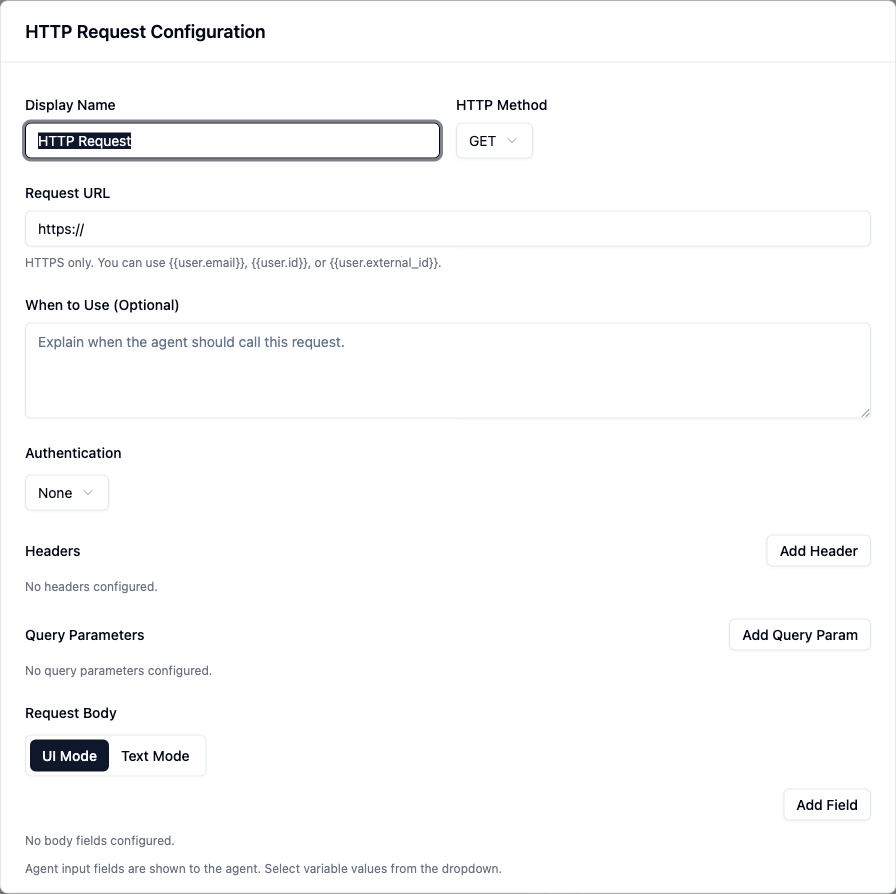896x894 pixels.
Task: Click the Add Header button
Action: point(818,550)
